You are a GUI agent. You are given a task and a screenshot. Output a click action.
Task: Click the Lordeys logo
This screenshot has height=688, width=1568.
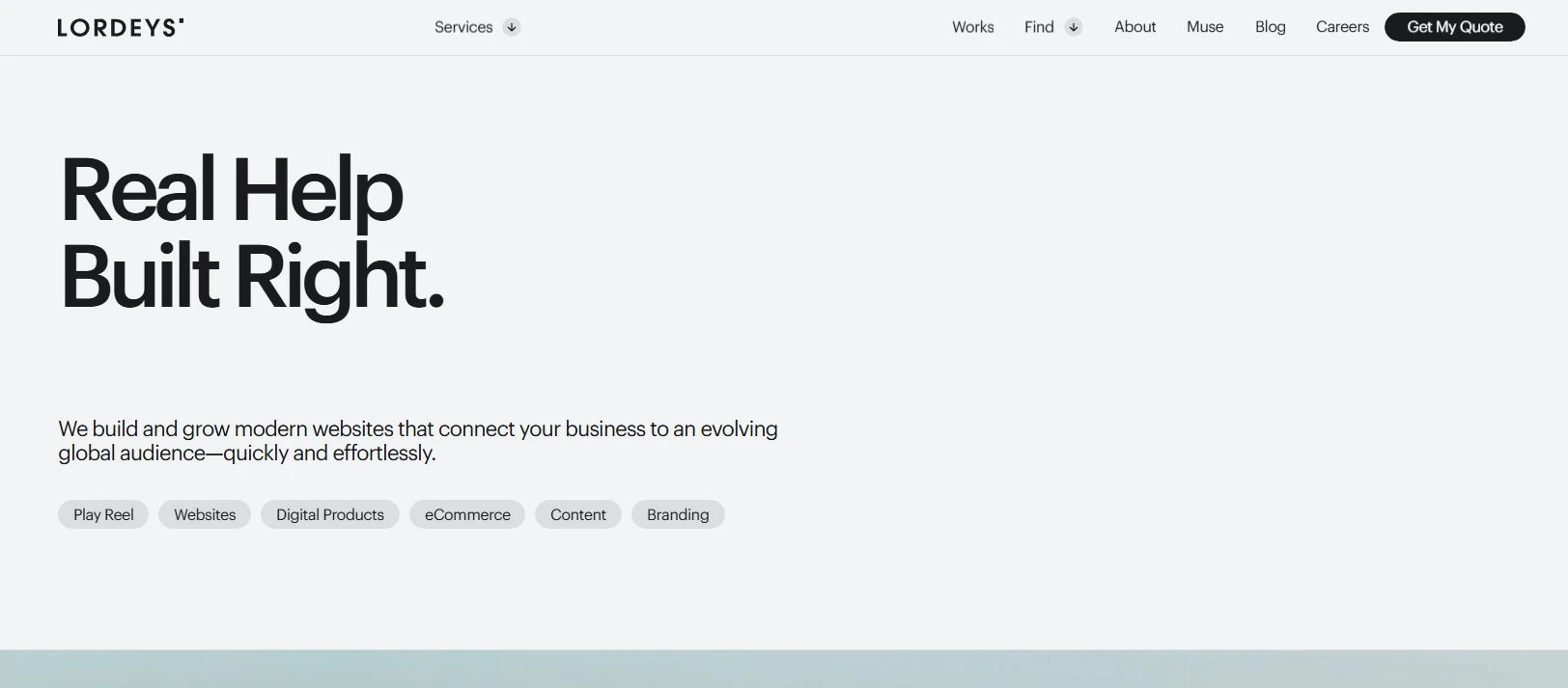[121, 28]
